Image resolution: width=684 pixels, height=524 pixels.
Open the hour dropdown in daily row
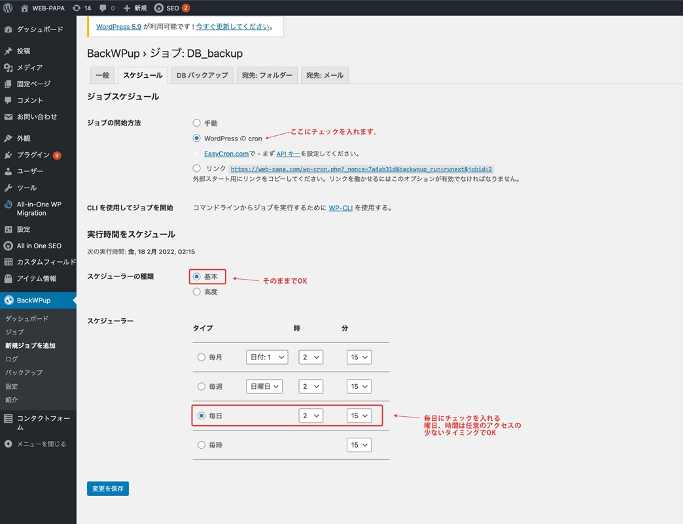click(310, 415)
